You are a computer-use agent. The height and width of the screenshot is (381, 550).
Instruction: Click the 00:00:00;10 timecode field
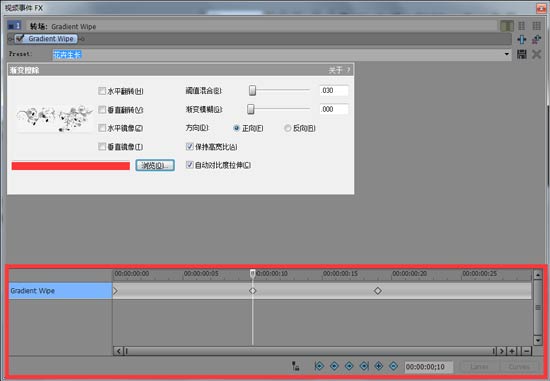click(x=428, y=367)
